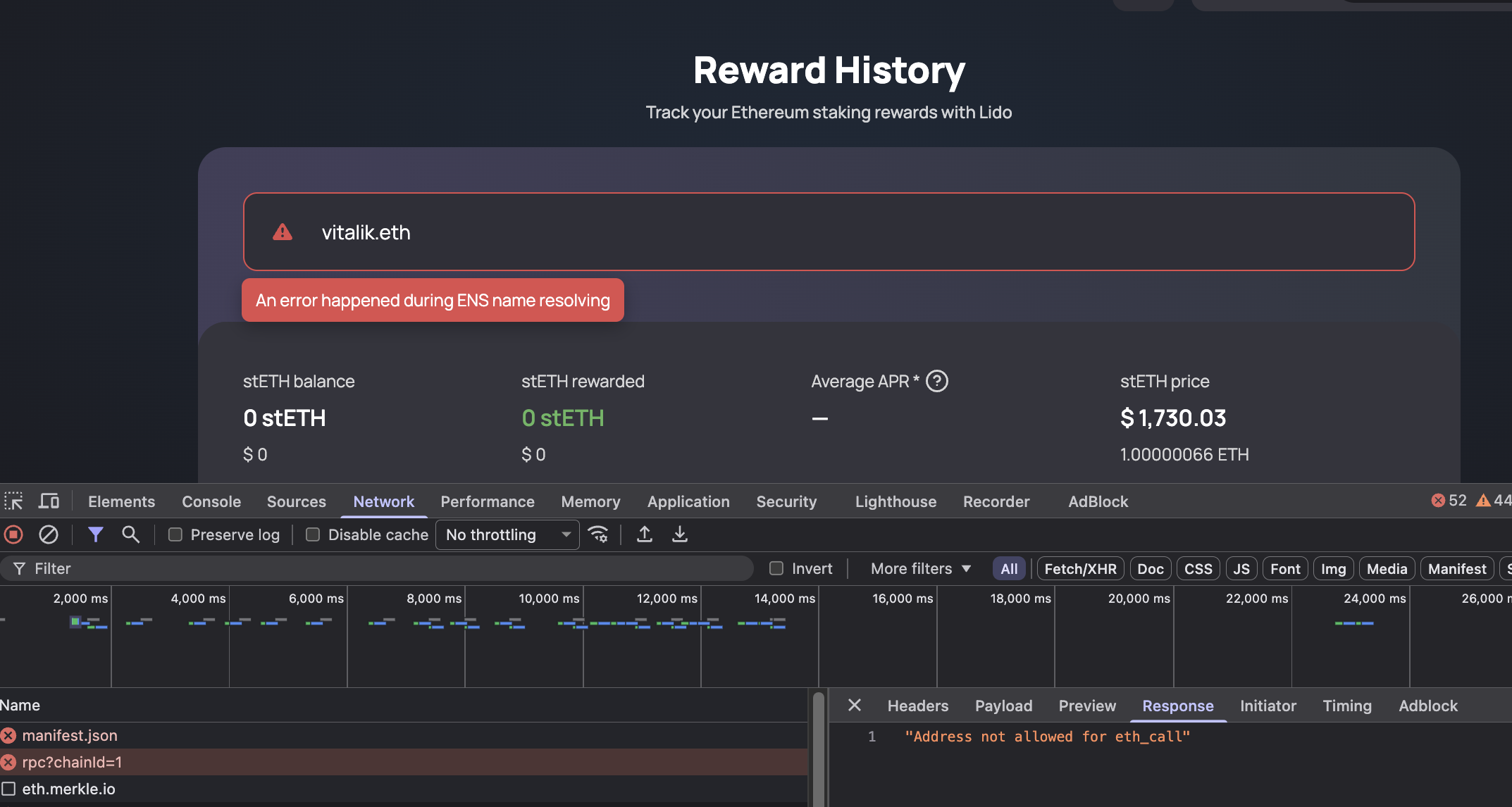This screenshot has width=1512, height=807.
Task: Import a HAR file with upload icon
Action: pos(645,534)
